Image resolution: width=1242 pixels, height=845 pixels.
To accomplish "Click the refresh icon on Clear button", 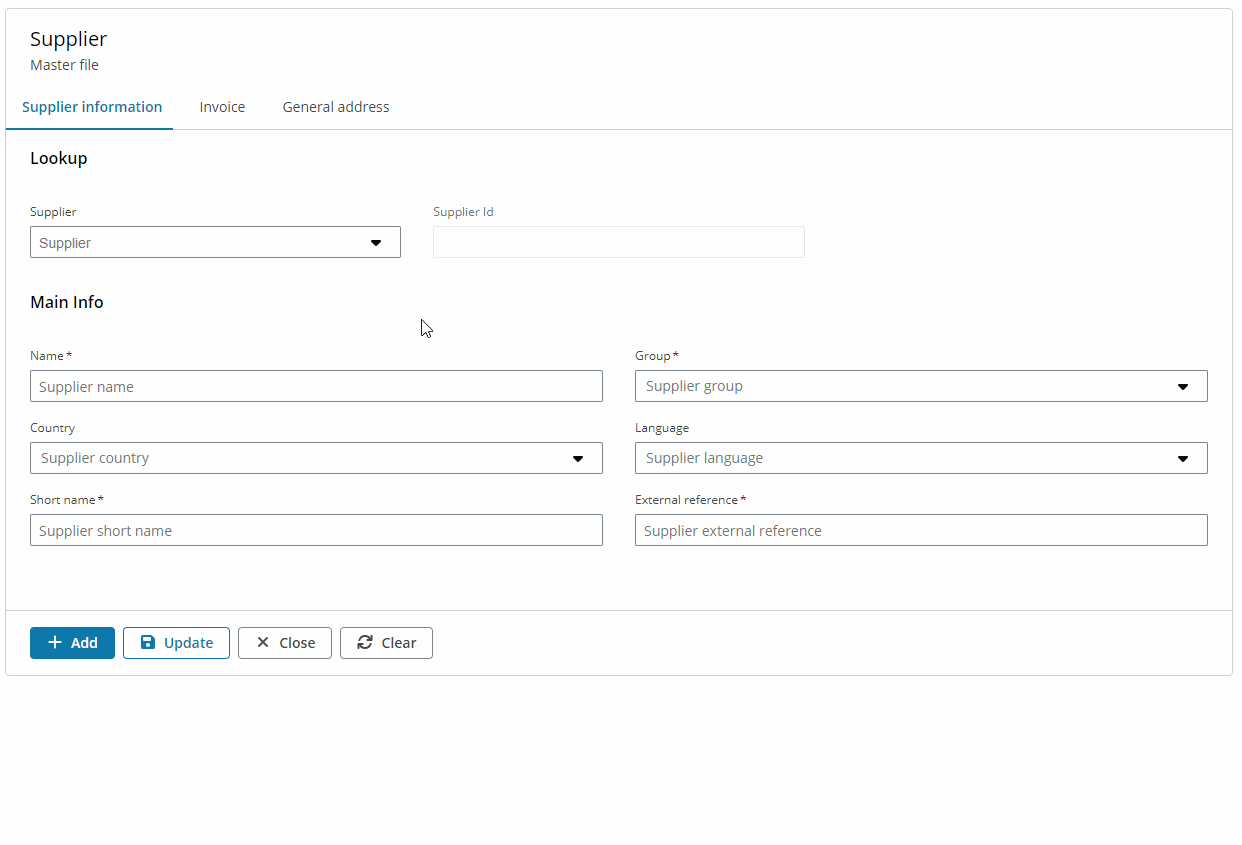I will [366, 643].
